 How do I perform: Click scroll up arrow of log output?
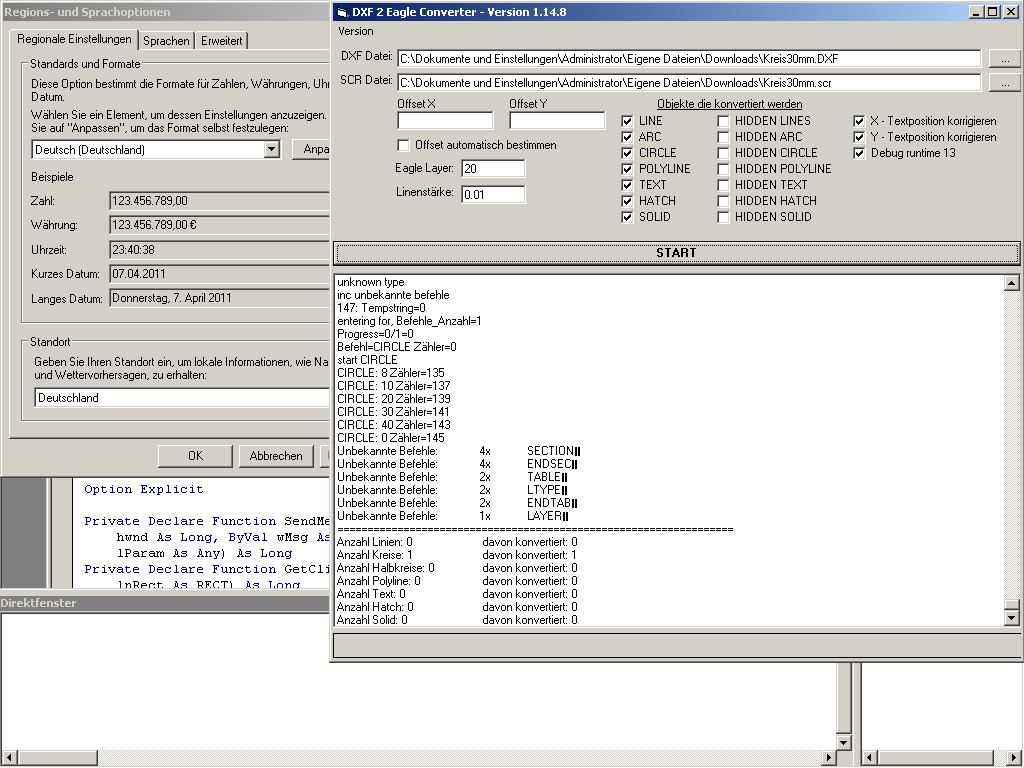click(x=1012, y=283)
